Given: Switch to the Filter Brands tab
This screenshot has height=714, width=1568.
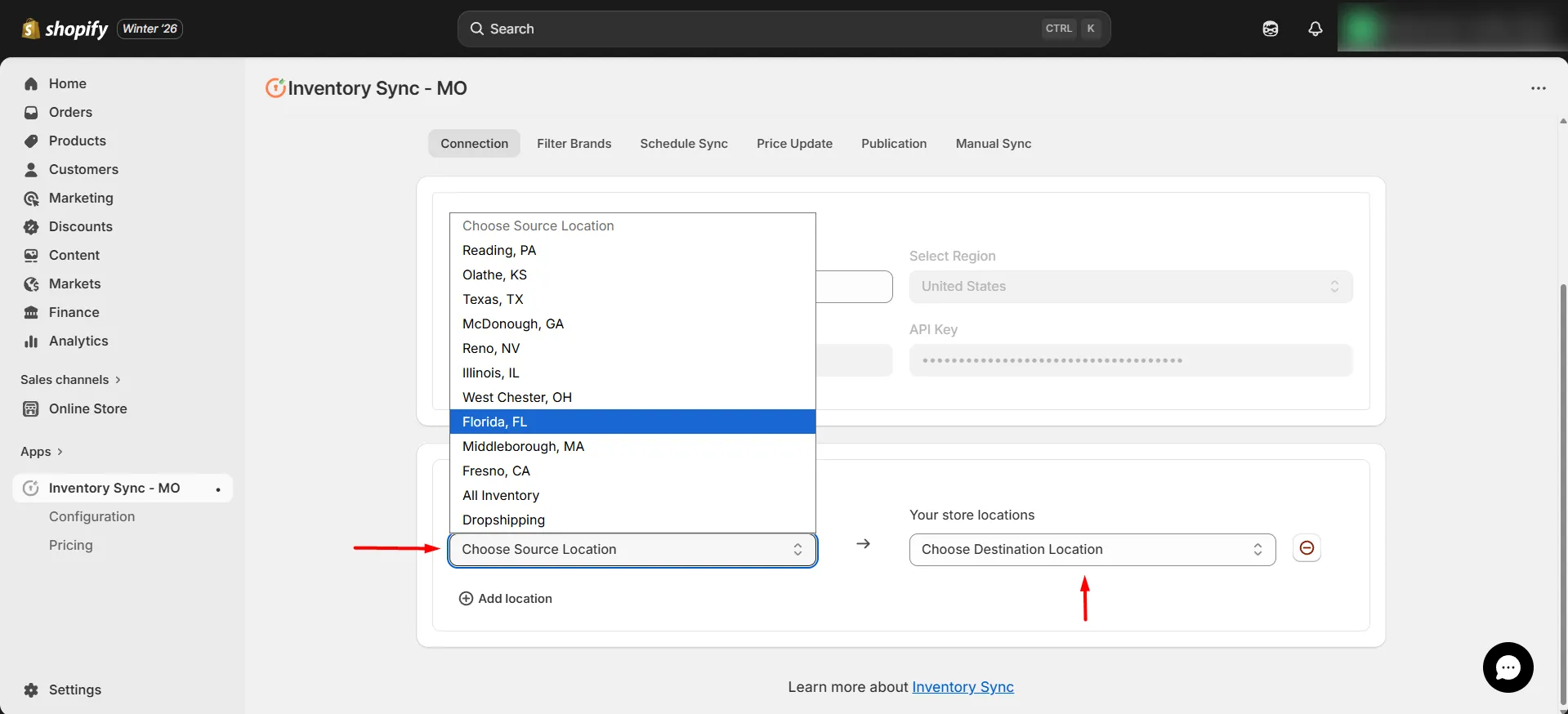Looking at the screenshot, I should tap(574, 143).
